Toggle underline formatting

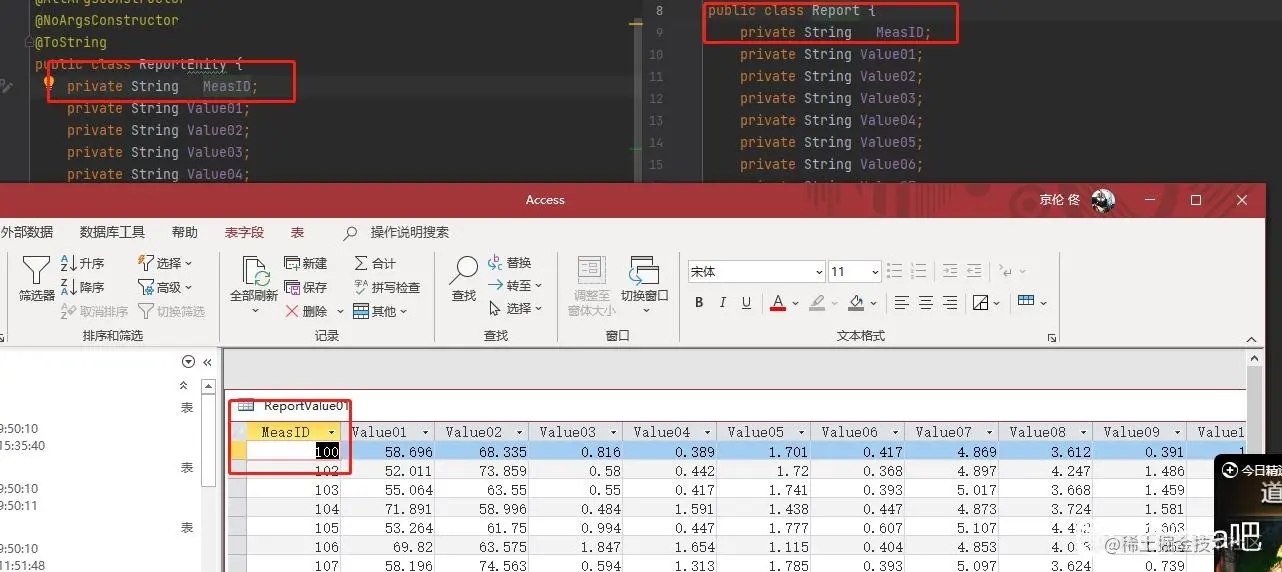point(746,302)
